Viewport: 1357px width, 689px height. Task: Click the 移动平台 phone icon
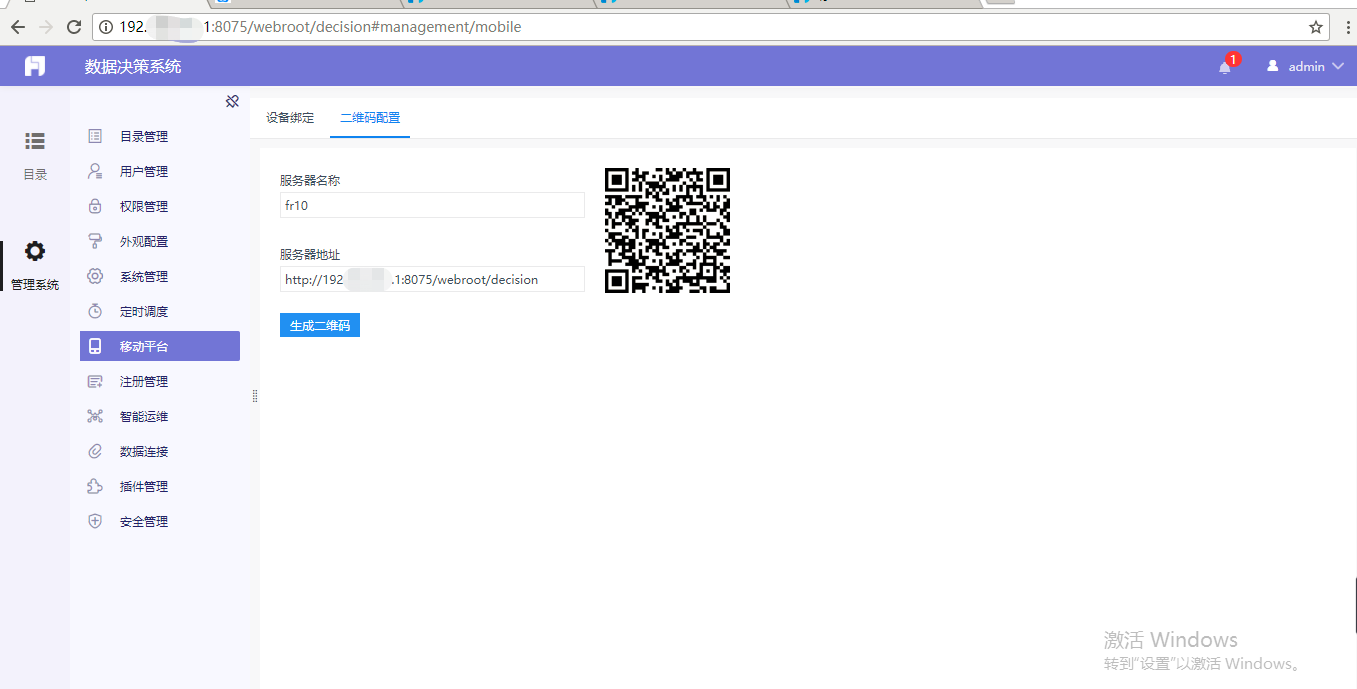95,346
